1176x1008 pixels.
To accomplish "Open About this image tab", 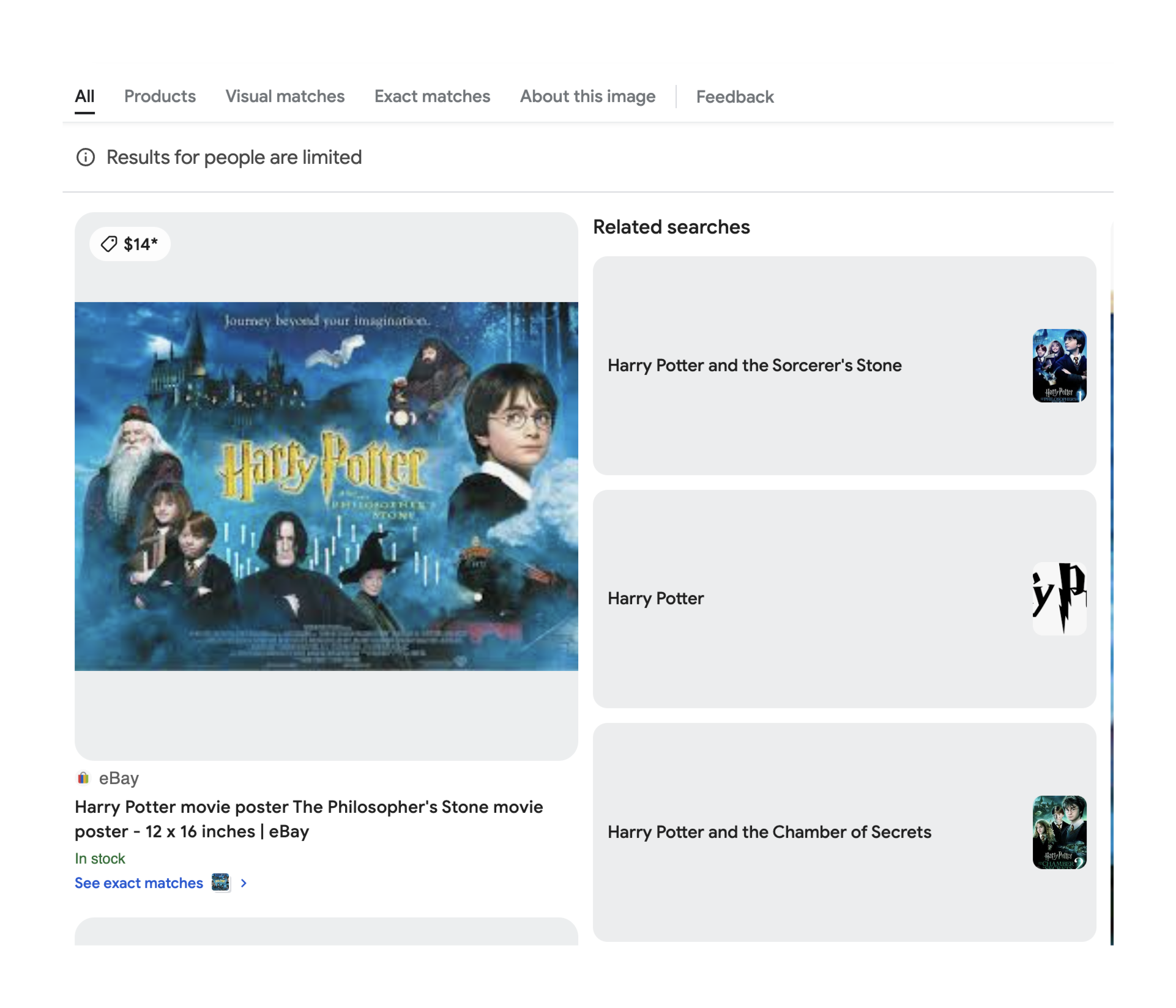I will [x=587, y=97].
